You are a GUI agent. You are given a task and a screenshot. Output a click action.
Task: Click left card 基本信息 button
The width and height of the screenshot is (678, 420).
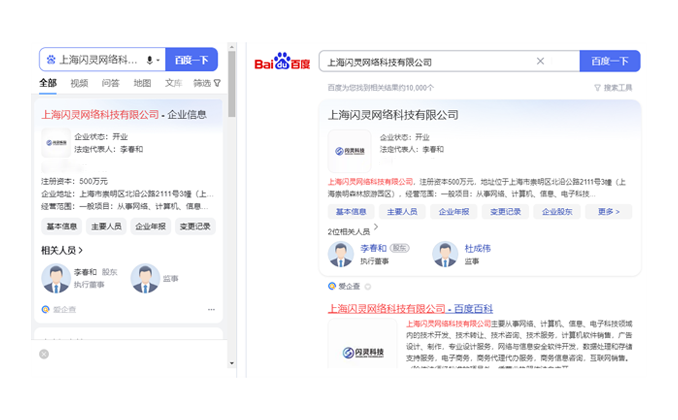point(62,226)
